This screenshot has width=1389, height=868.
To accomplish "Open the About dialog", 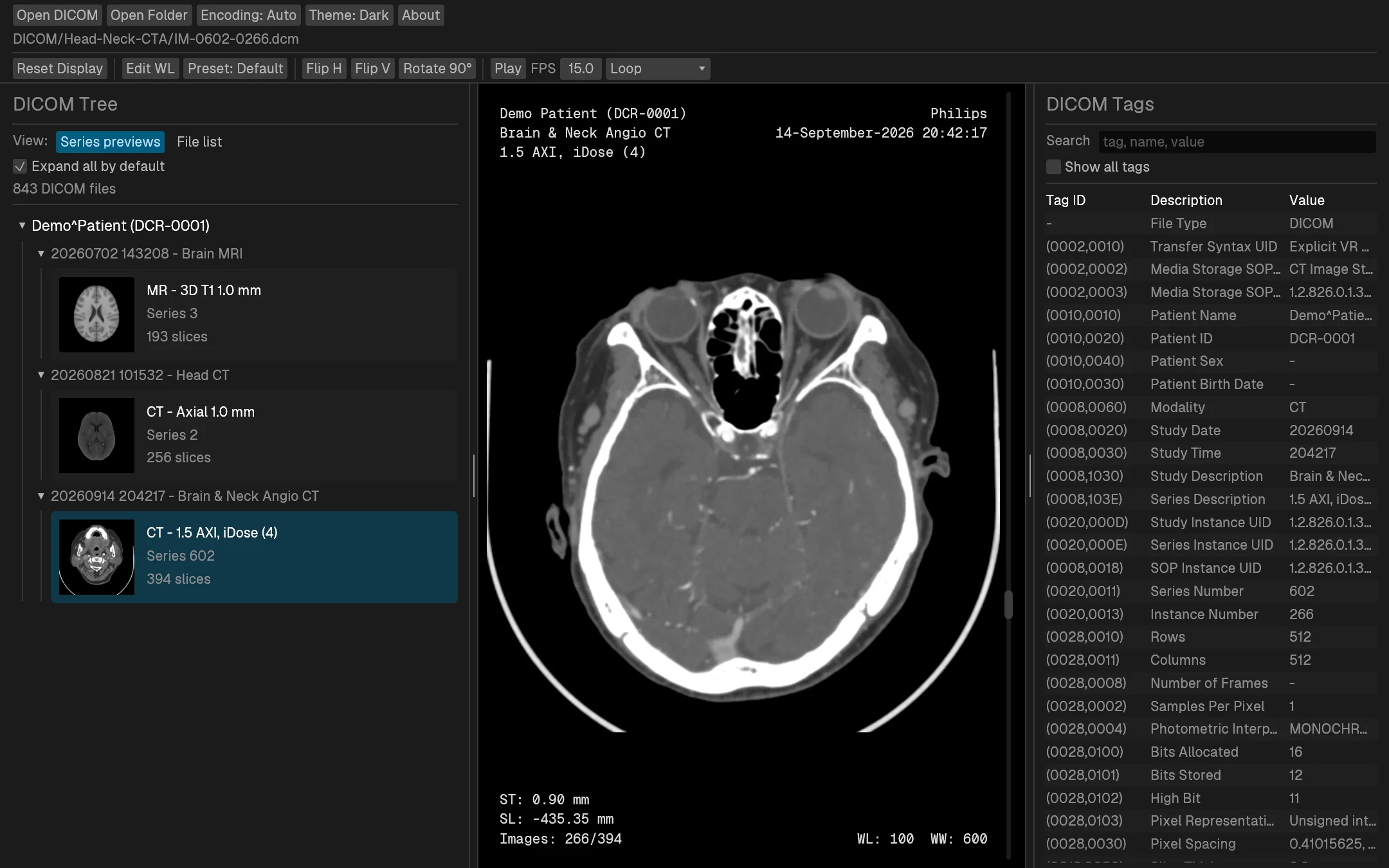I will coord(421,15).
